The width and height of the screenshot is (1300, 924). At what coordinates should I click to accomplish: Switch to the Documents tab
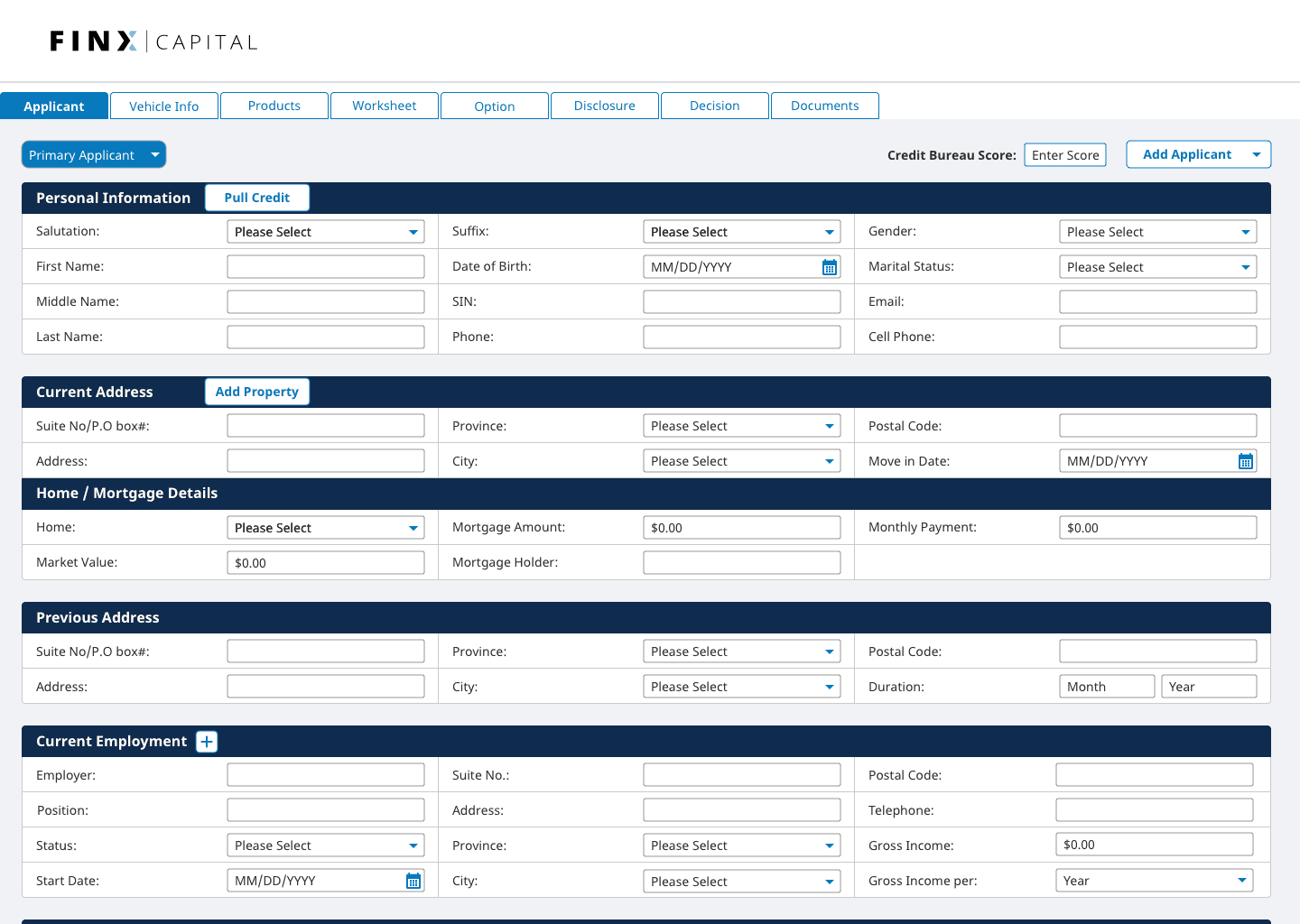[825, 106]
